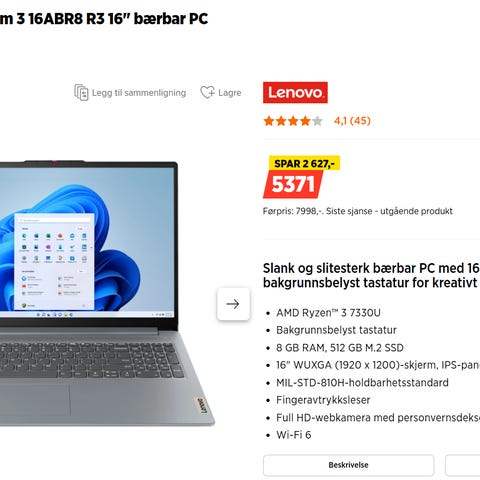Select the grey fifth rating star
This screenshot has width=480, height=480.
[x=317, y=121]
